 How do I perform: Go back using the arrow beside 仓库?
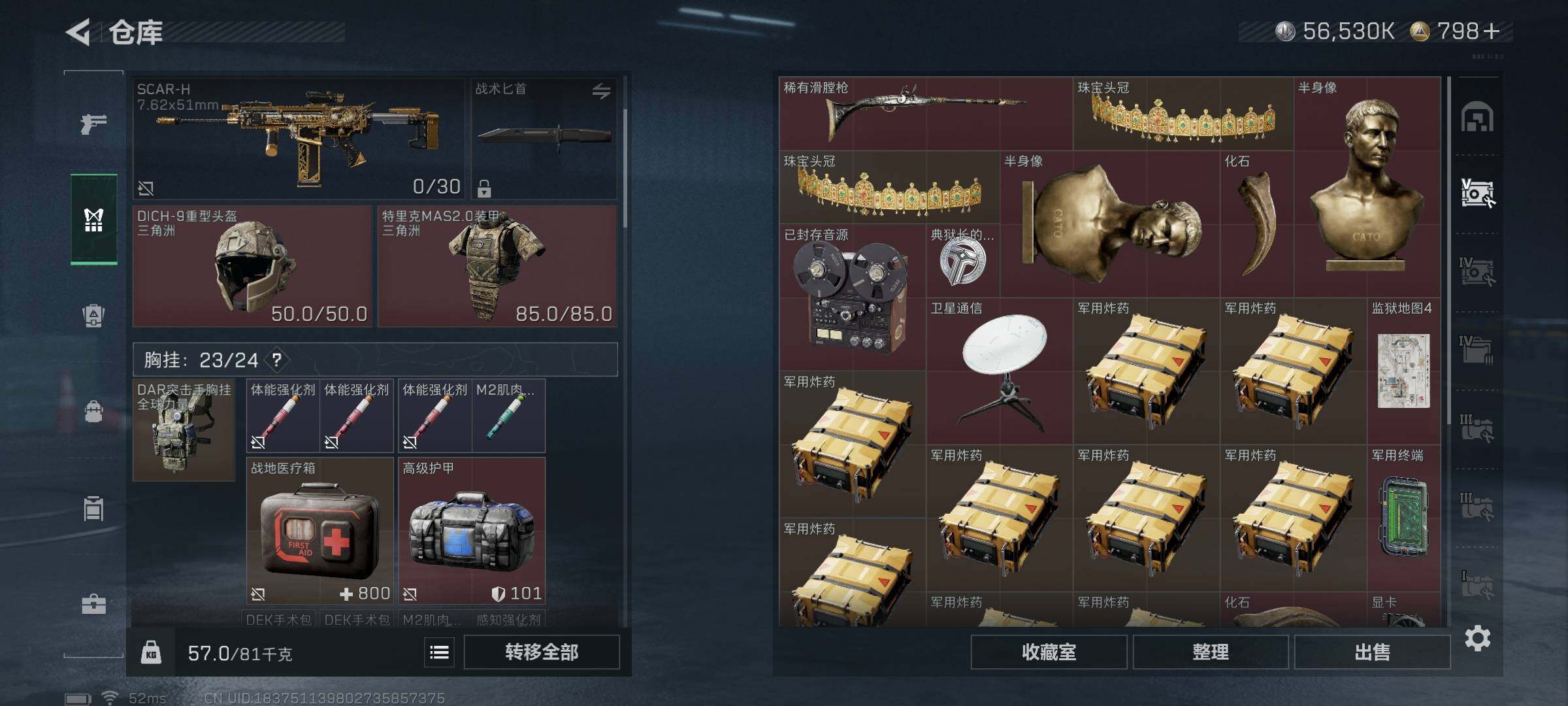pos(78,32)
